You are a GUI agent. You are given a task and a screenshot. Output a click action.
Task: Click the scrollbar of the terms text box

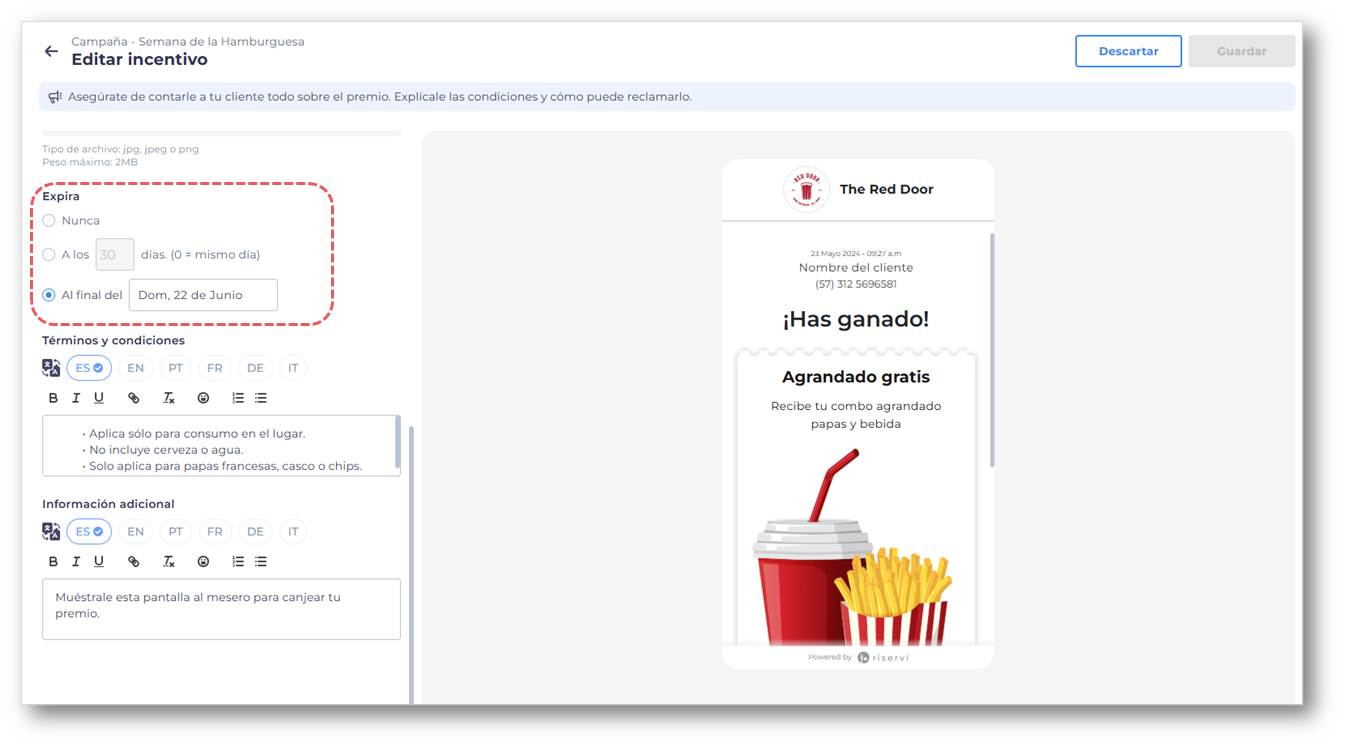click(x=398, y=443)
